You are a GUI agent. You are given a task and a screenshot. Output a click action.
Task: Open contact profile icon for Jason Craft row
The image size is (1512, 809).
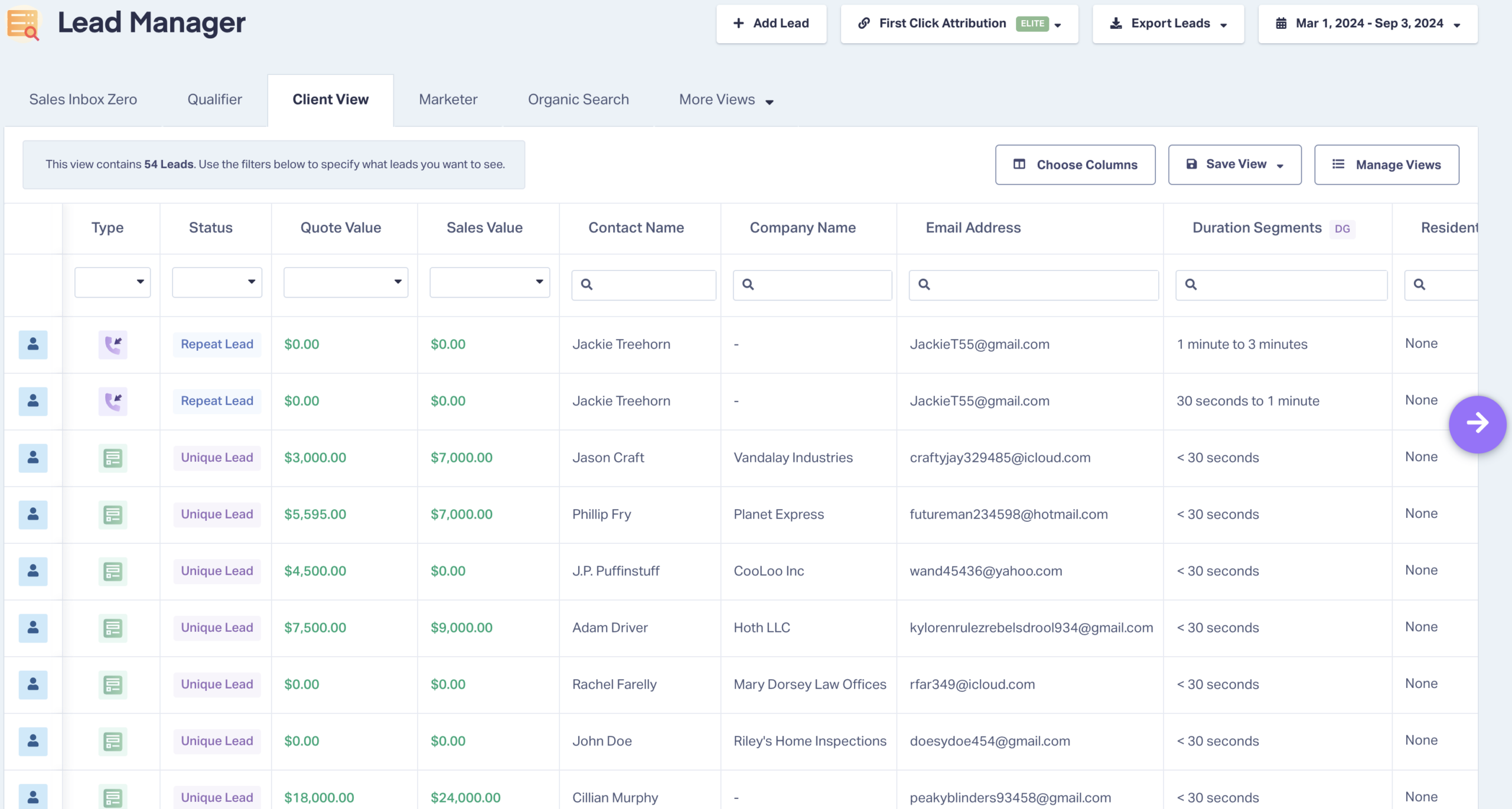point(33,458)
